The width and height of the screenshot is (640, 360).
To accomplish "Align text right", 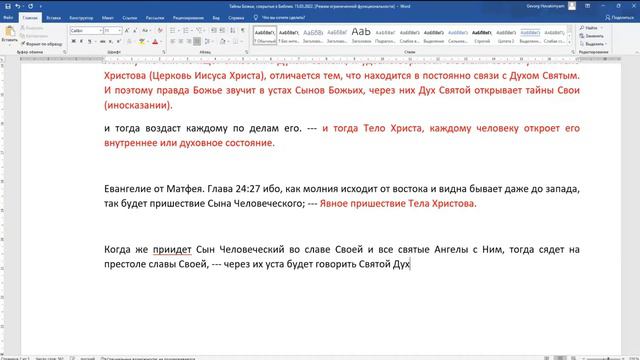I will click(x=189, y=41).
